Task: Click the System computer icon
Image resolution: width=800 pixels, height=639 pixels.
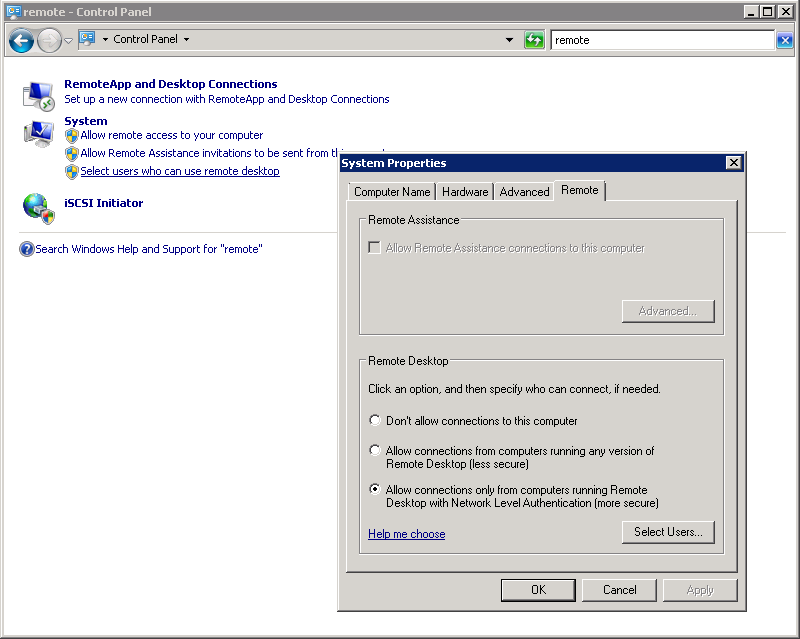Action: pyautogui.click(x=38, y=133)
